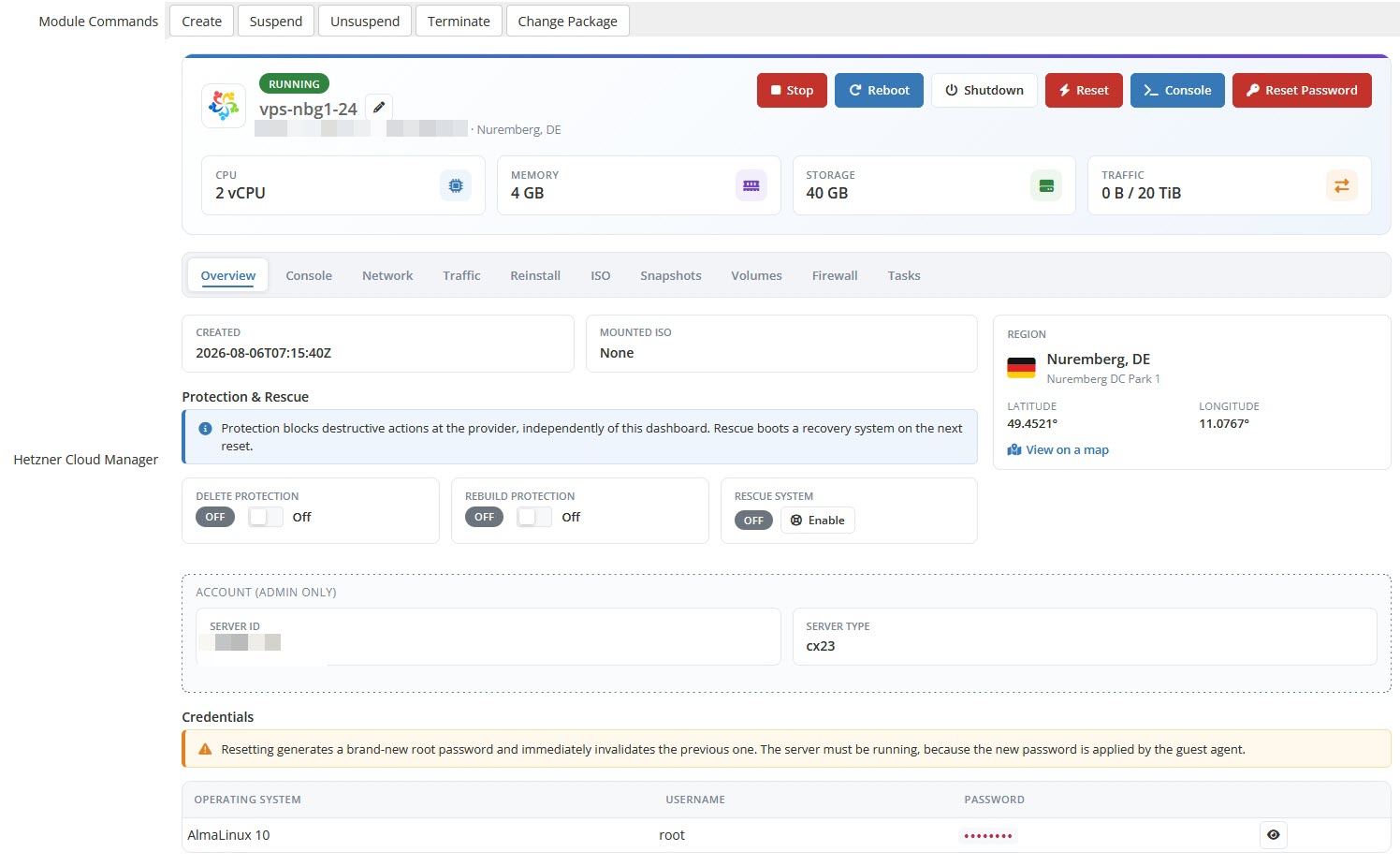
Task: Click the vps-nbg1-24 server name
Action: 308,109
